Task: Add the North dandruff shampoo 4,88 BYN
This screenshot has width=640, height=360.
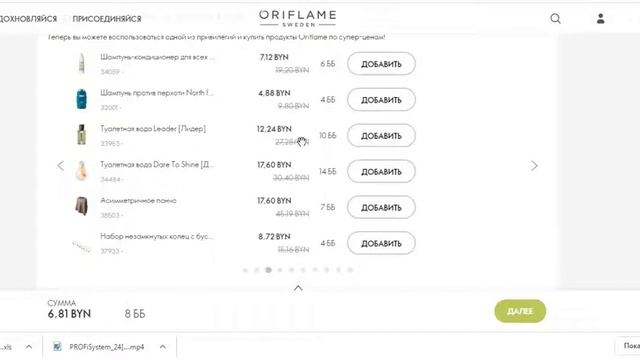Action: pos(381,100)
